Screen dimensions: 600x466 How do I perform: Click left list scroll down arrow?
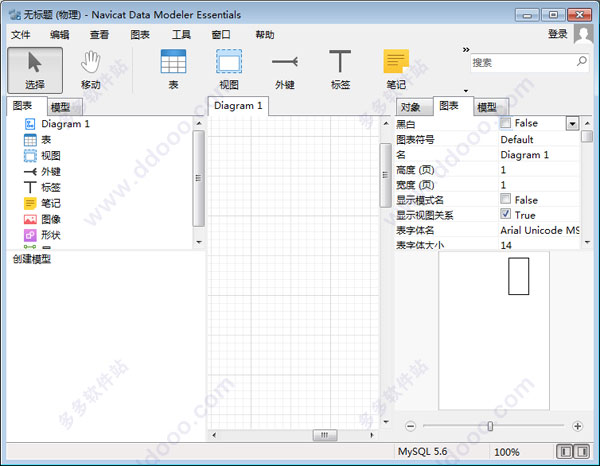tap(199, 242)
